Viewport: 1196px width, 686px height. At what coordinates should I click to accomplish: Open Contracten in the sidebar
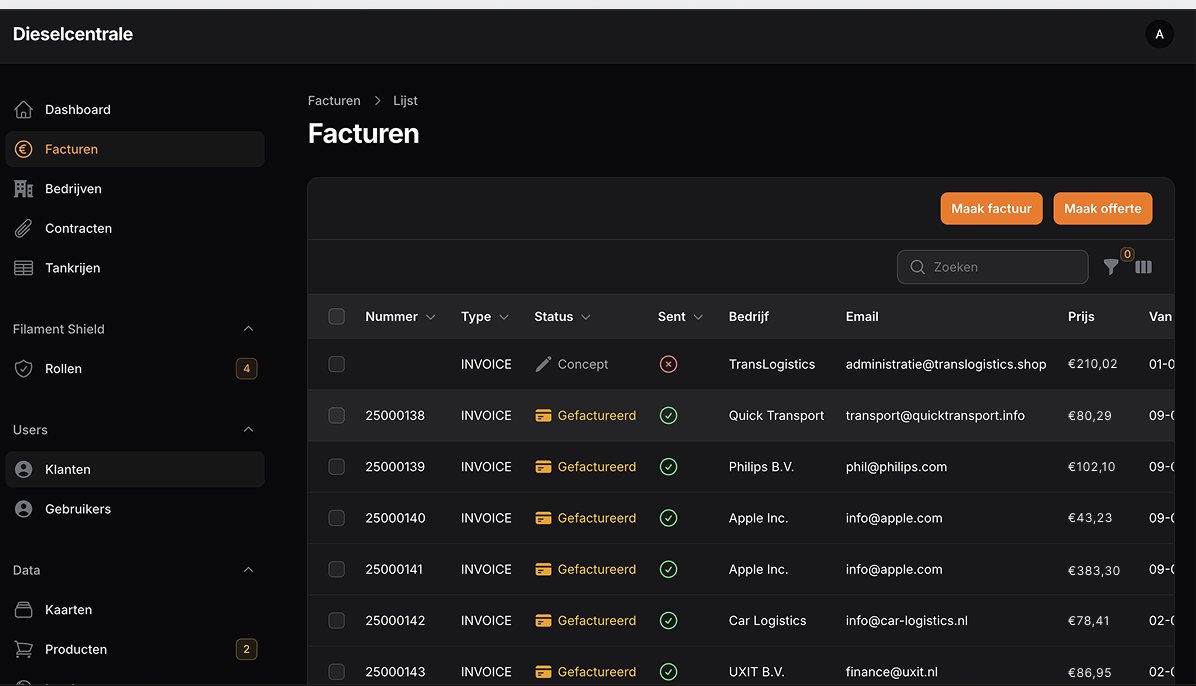click(x=135, y=228)
